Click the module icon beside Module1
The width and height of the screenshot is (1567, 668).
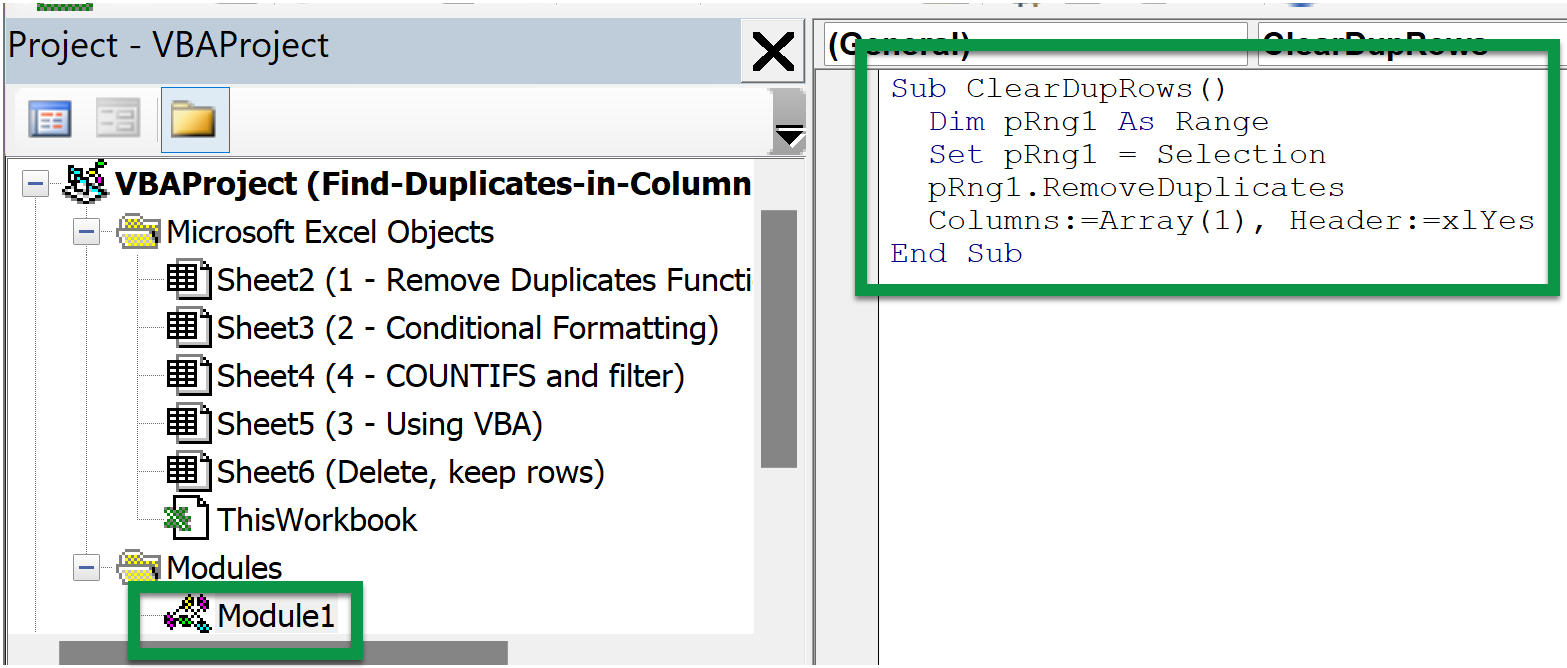190,615
